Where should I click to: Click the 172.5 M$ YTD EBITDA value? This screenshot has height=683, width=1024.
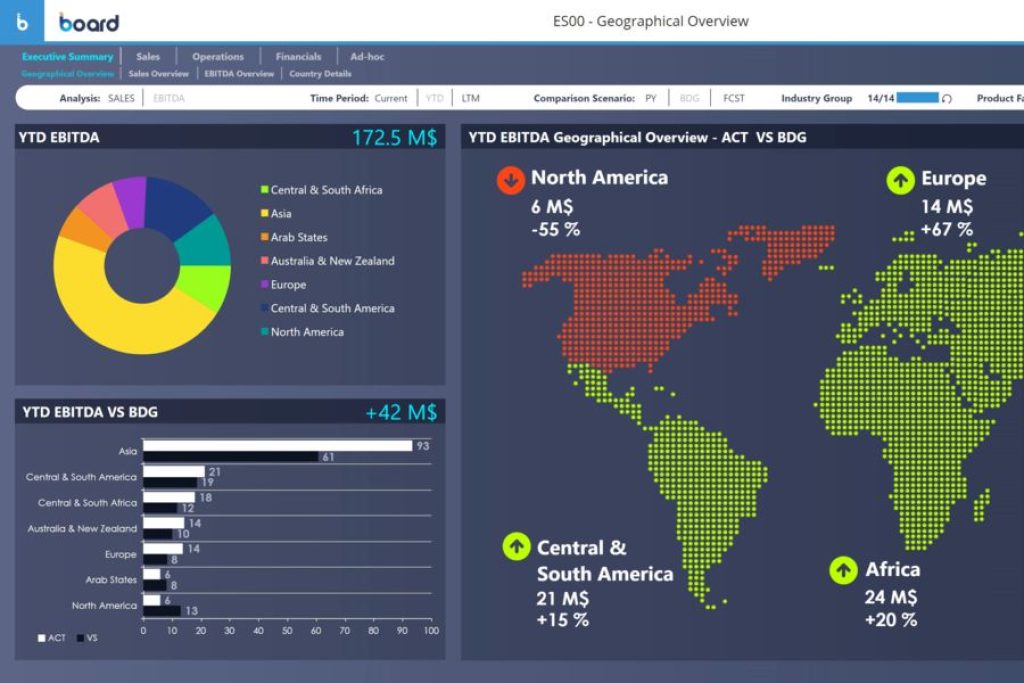click(394, 137)
